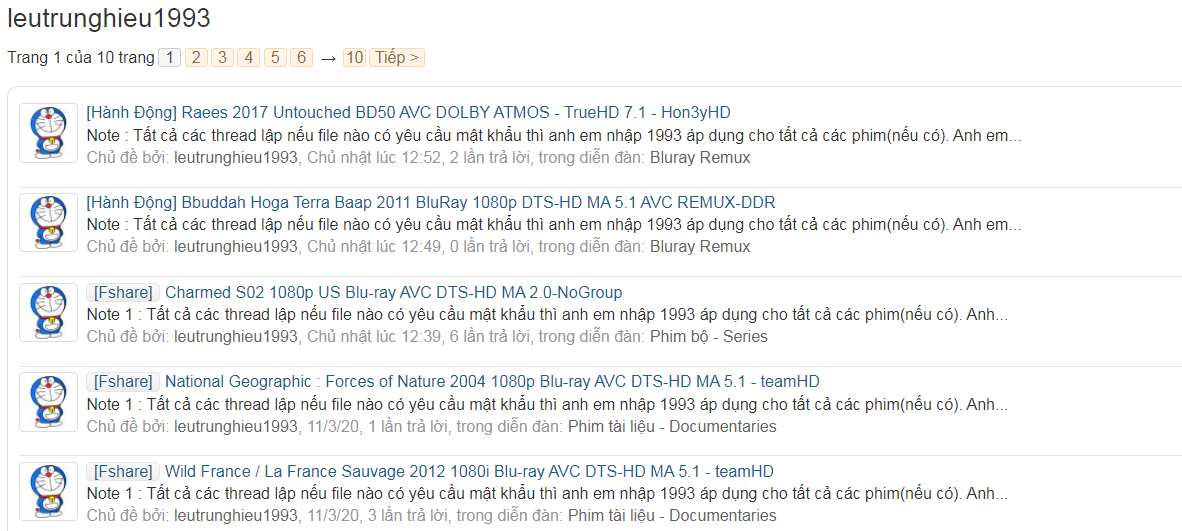Open the Charmed S02 1080p US Blu-ray thread
Screen dimensions: 1182x531
[x=393, y=292]
